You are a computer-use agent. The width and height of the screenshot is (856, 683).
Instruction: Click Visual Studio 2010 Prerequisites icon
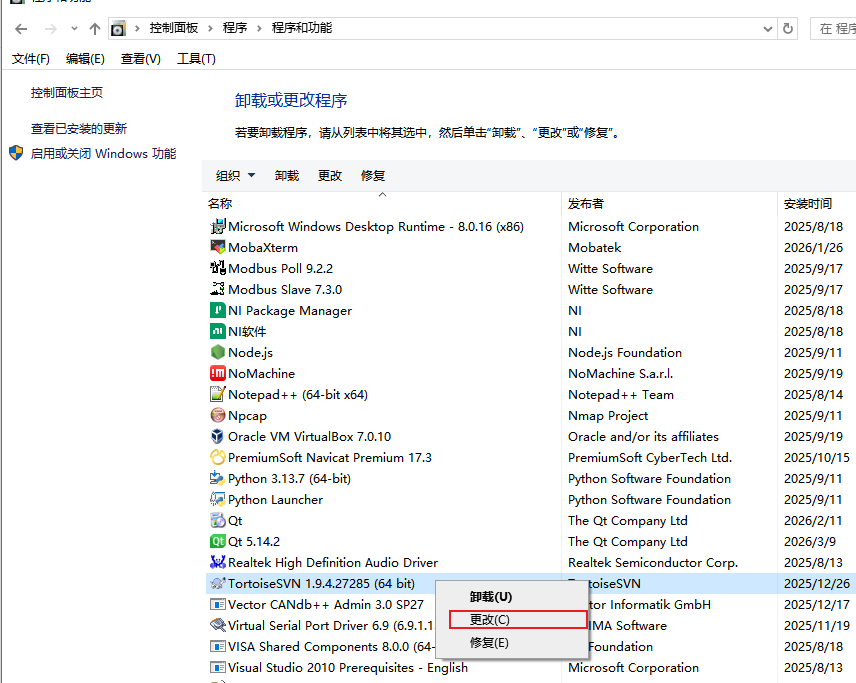(x=218, y=667)
